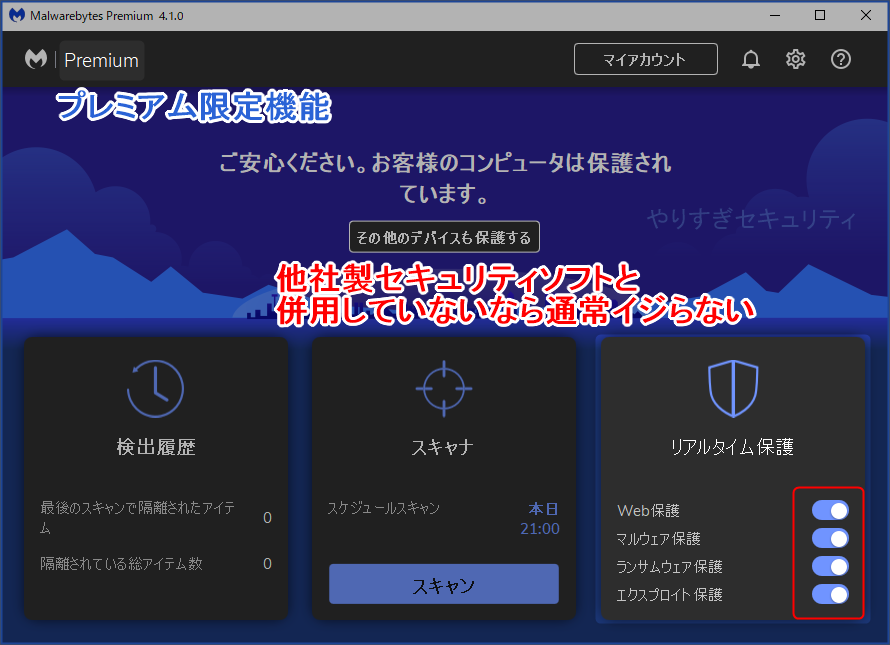Start scan with スキャン button

click(444, 584)
